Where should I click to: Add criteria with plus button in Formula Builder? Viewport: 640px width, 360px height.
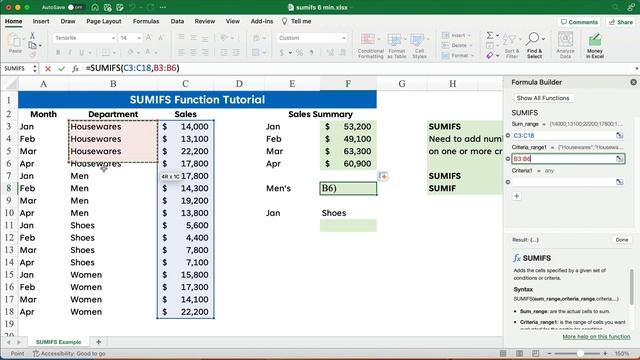point(516,196)
